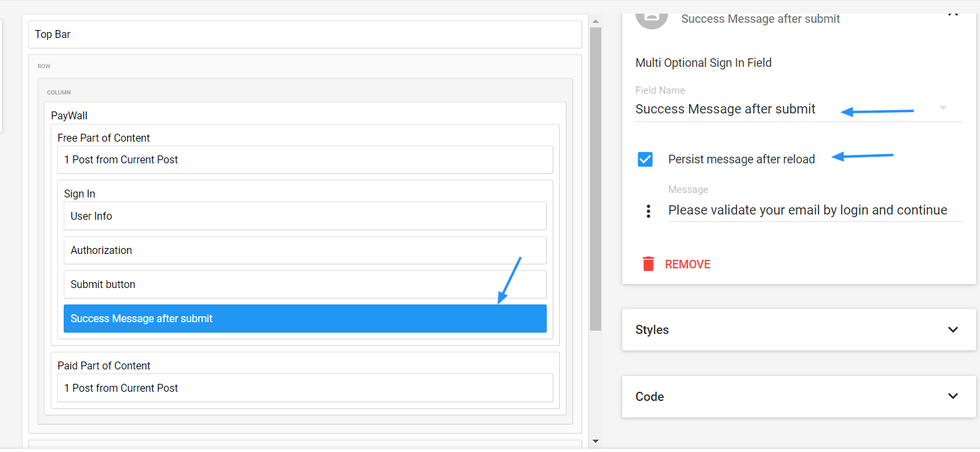Select 1 Post under Paid Part of Content
980x452 pixels.
pos(305,388)
